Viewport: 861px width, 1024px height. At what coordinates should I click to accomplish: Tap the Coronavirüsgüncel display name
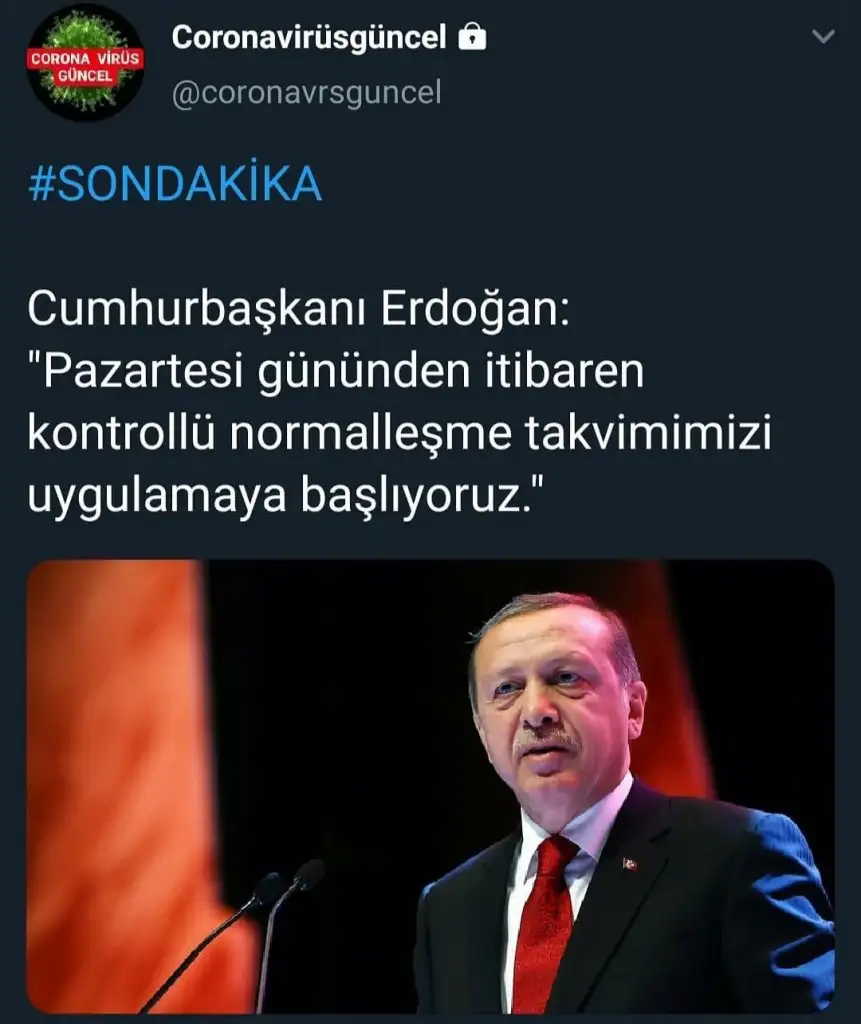(x=309, y=37)
